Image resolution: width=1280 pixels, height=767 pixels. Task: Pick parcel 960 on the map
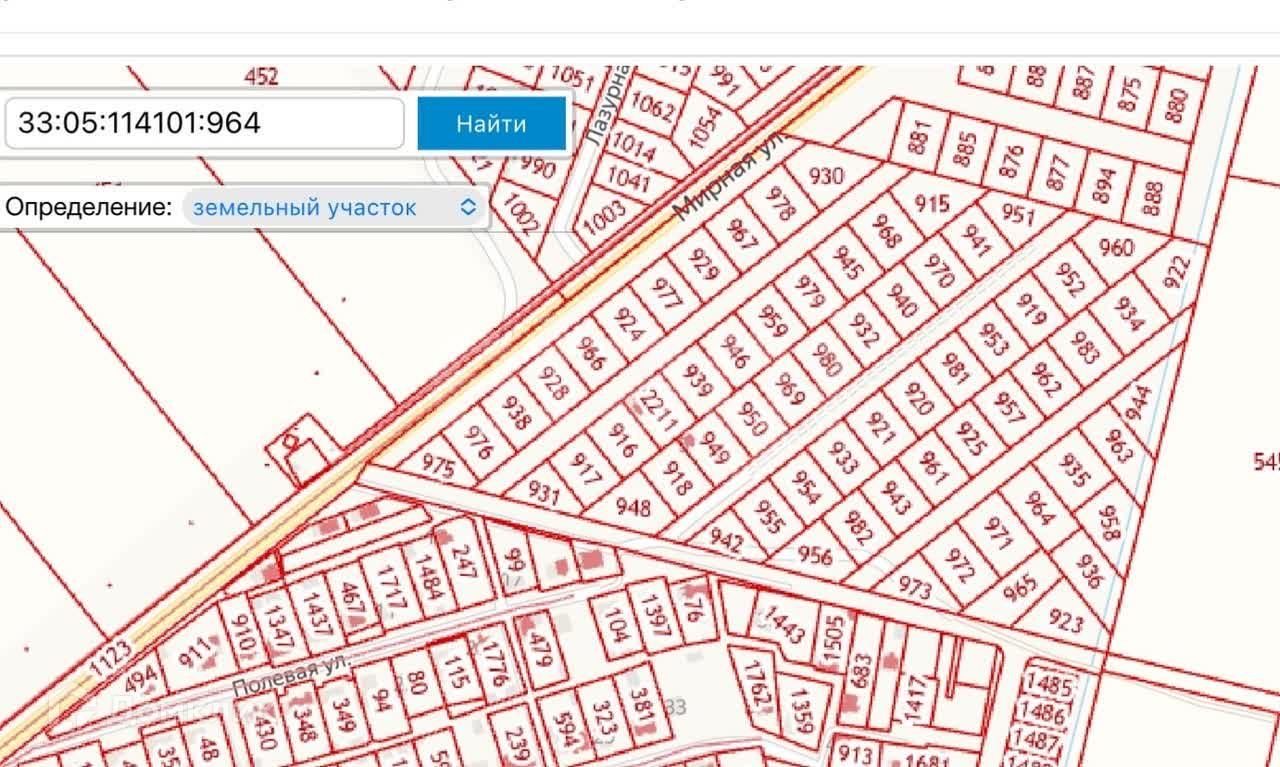[1116, 246]
